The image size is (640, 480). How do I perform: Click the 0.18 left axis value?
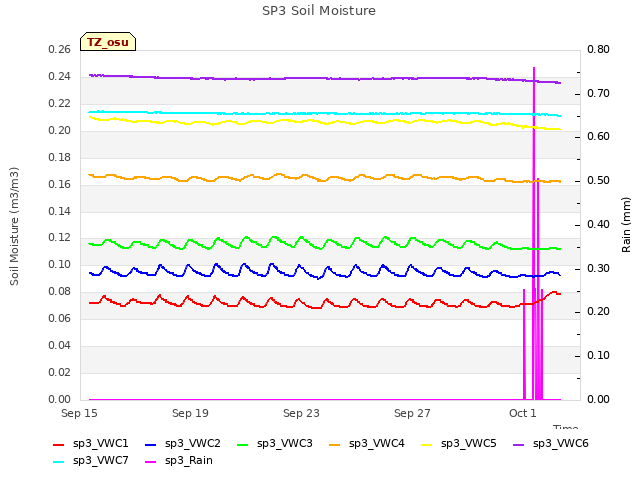pos(60,157)
